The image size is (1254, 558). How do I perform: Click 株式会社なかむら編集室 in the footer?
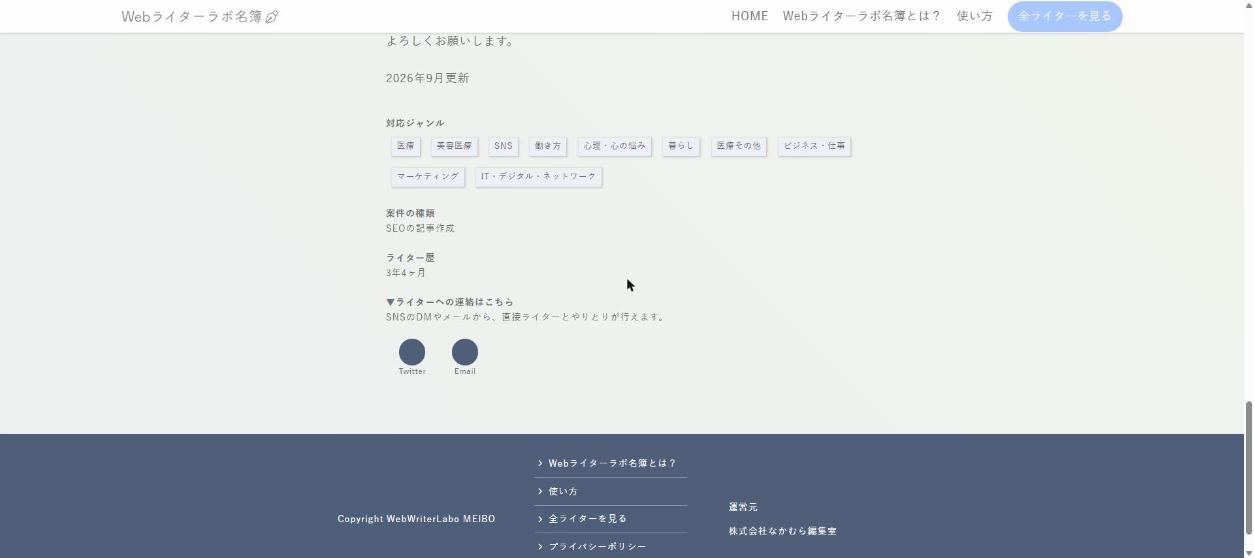783,531
